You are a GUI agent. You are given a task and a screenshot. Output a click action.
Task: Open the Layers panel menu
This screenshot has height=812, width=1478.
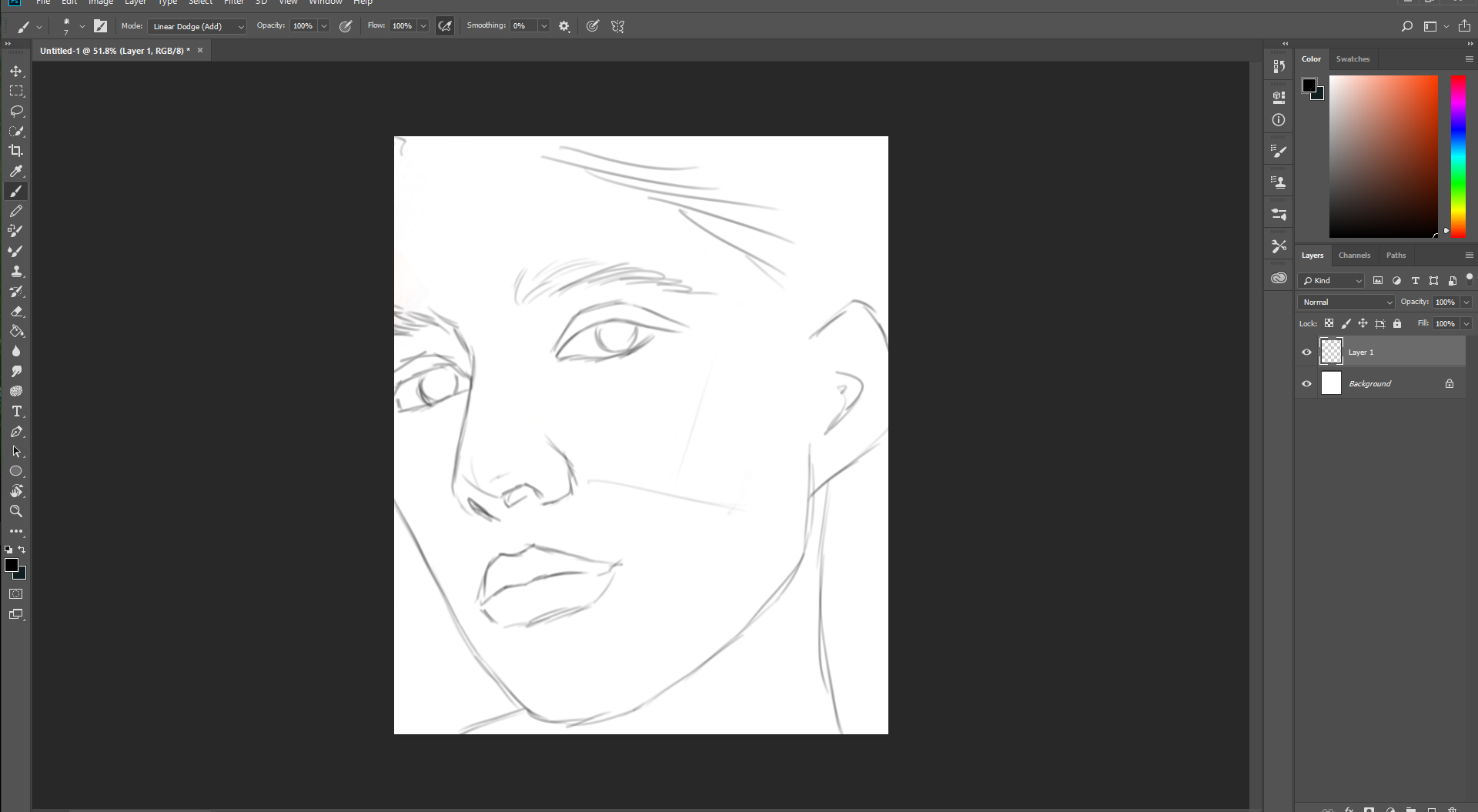(x=1469, y=256)
